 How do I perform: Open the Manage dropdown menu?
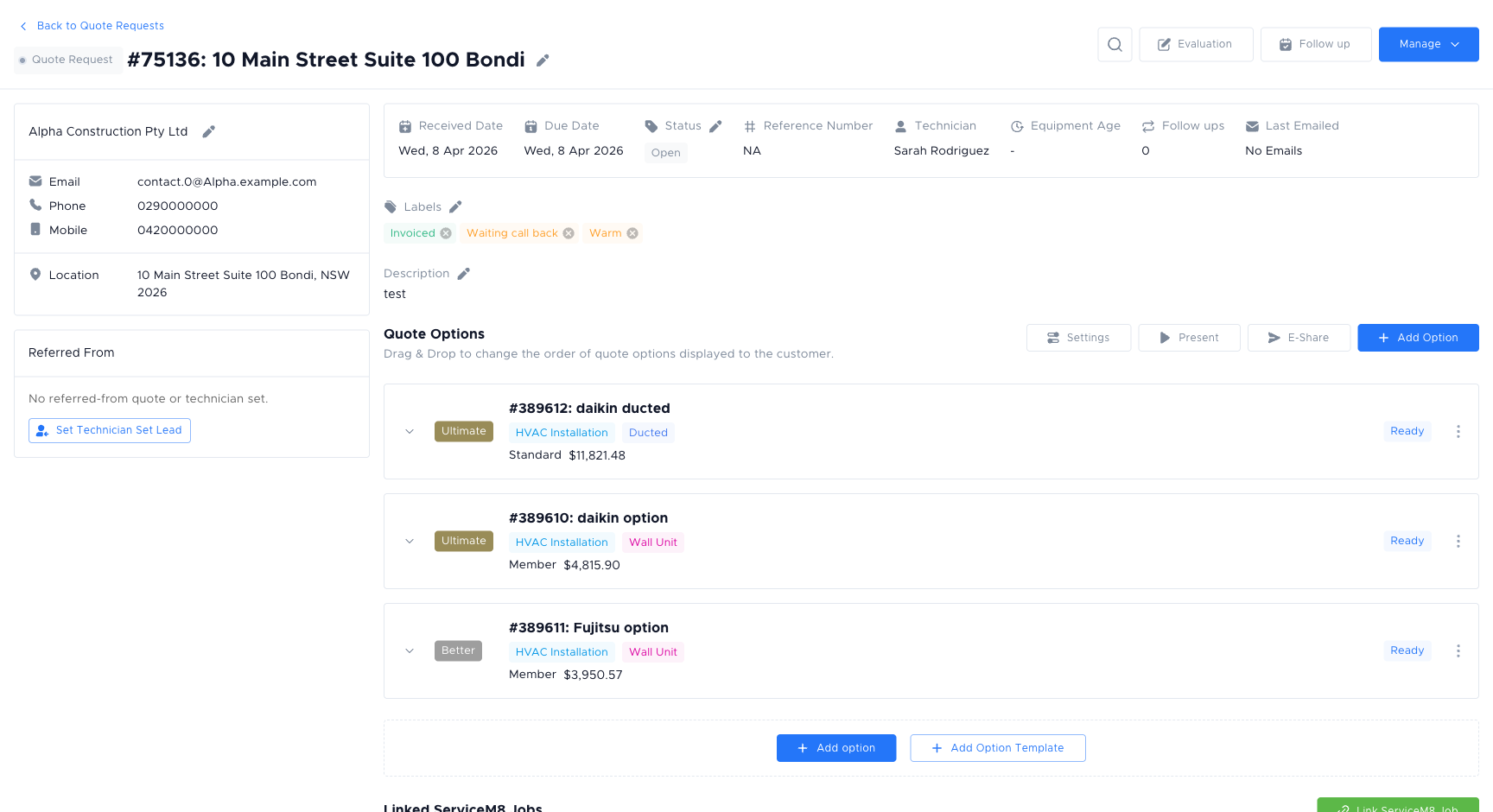point(1428,44)
